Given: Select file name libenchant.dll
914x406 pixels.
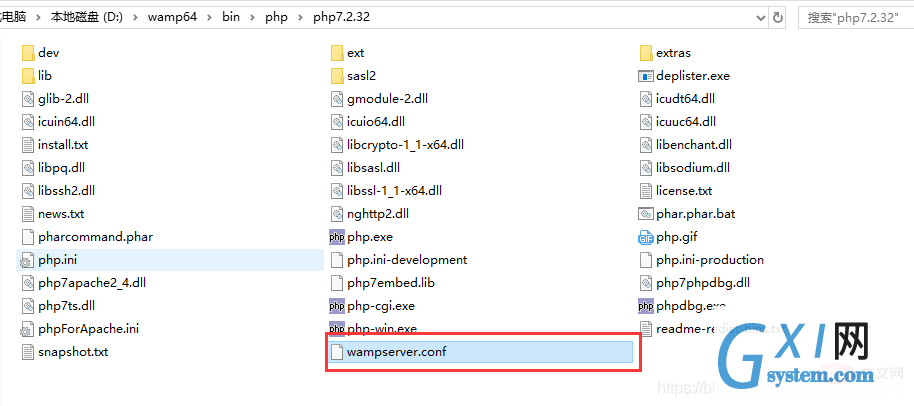Looking at the screenshot, I should tap(694, 145).
